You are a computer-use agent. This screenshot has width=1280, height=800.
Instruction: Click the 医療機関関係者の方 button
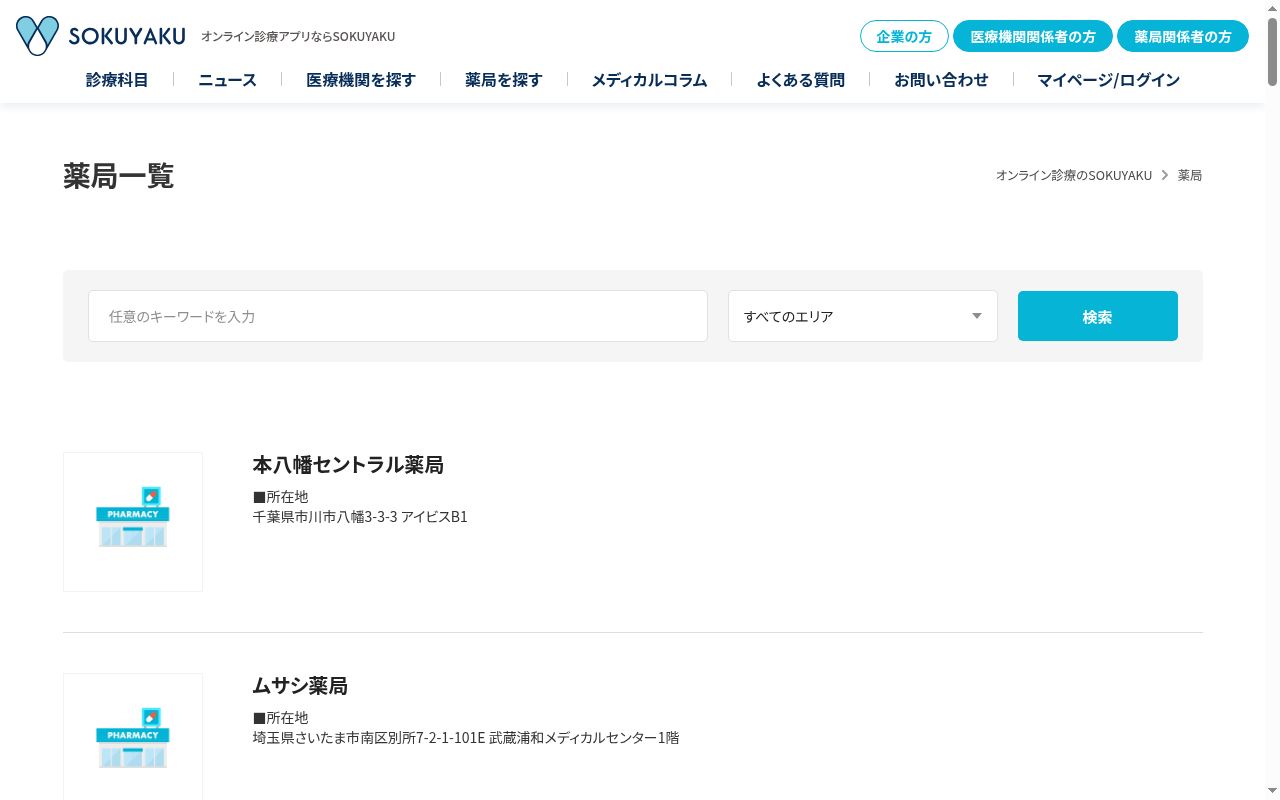(x=1033, y=36)
